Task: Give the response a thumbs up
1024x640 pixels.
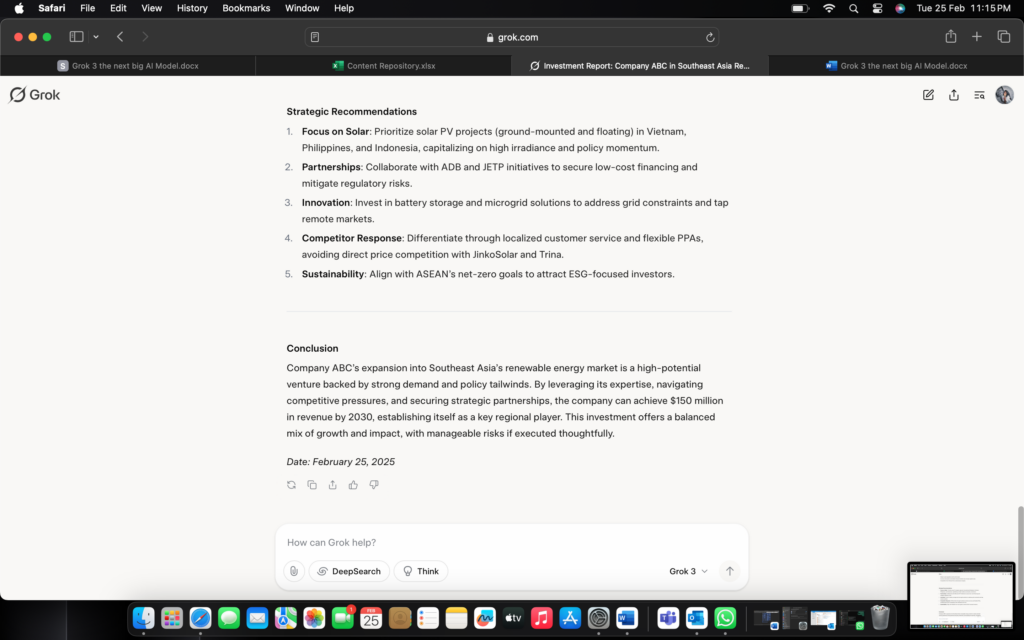Action: click(353, 485)
